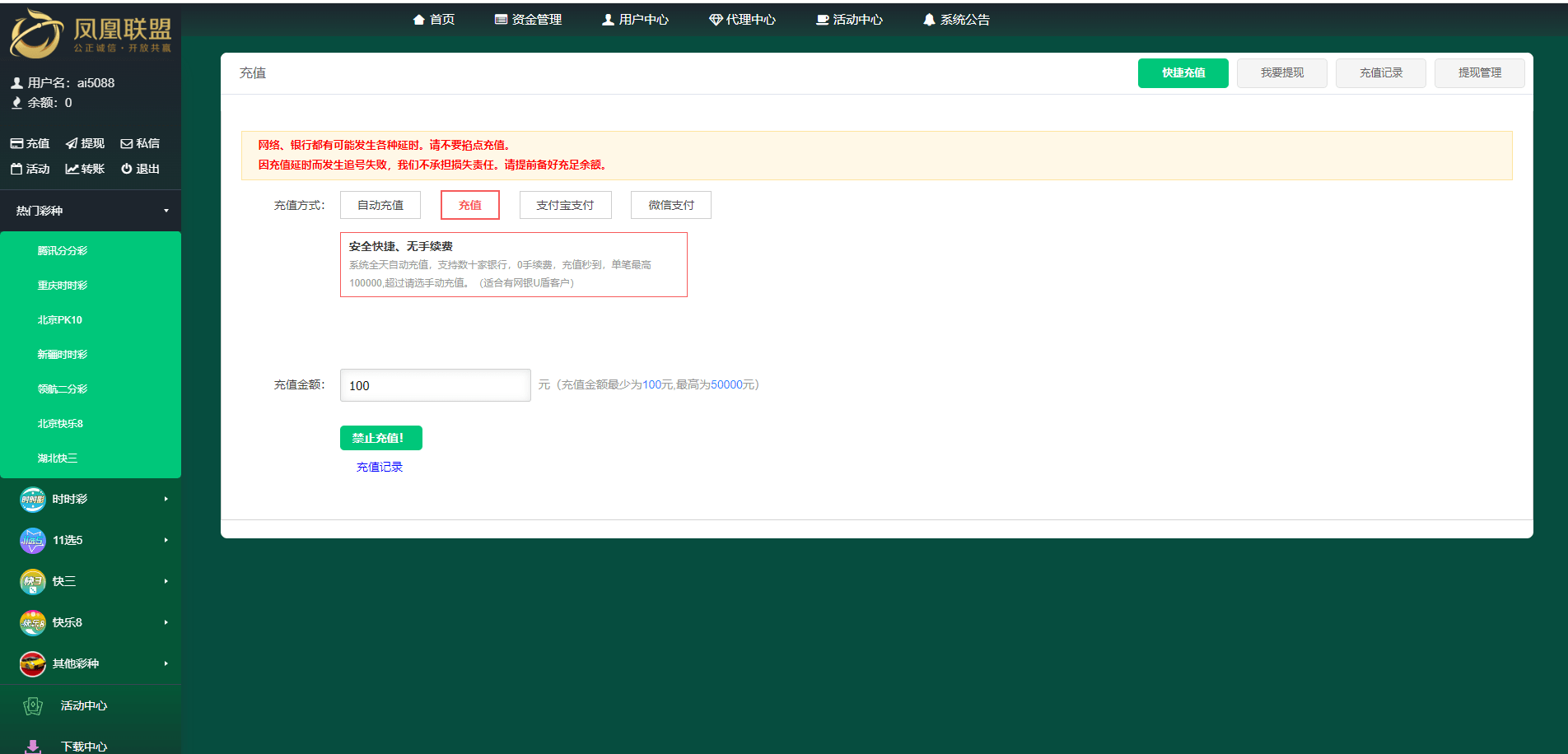This screenshot has height=754, width=1568.
Task: Click the home icon beside 首页
Action: coord(419,20)
